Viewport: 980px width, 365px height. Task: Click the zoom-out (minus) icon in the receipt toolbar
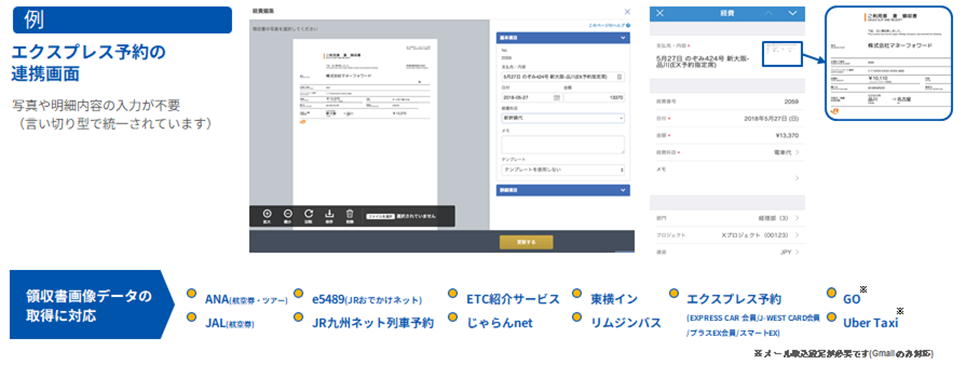point(288,214)
